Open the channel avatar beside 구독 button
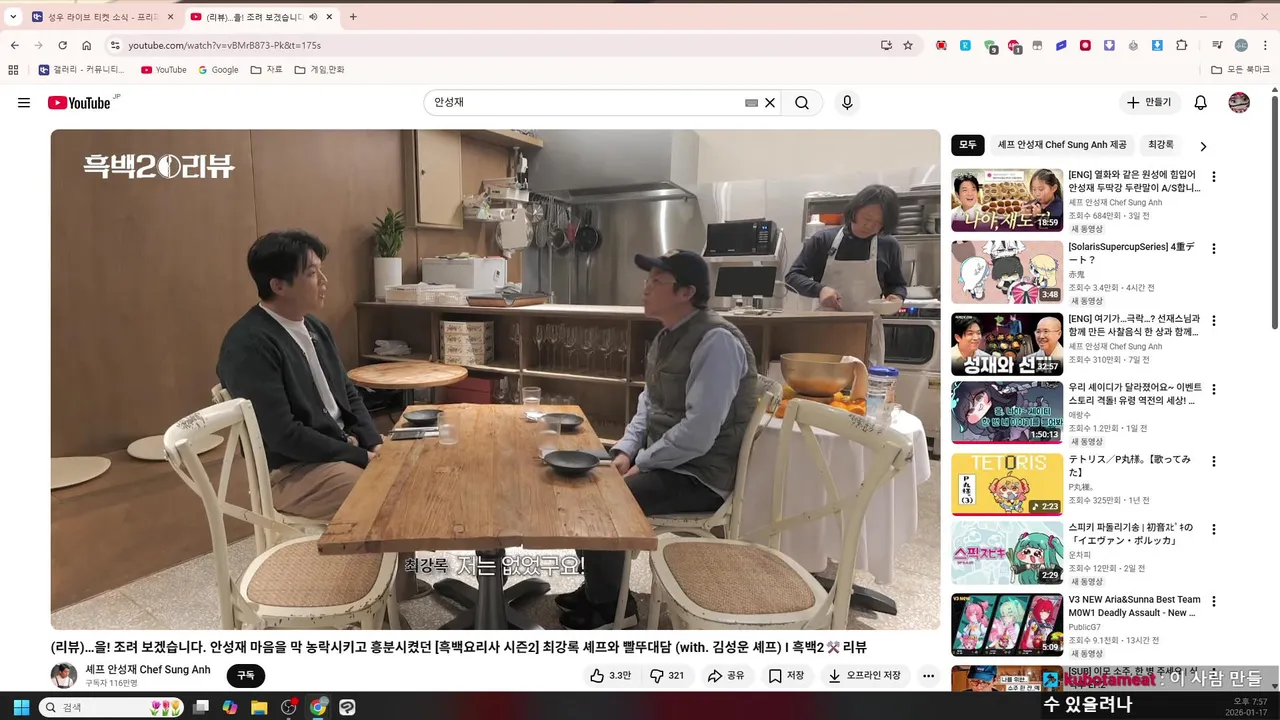Image resolution: width=1280 pixels, height=720 pixels. (64, 676)
